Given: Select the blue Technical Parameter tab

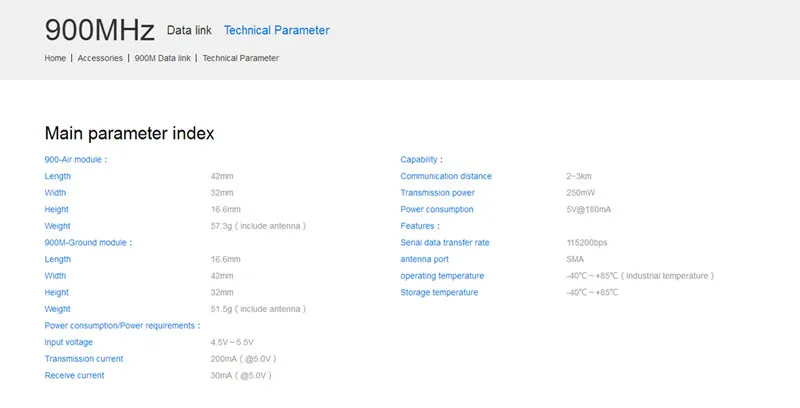Looking at the screenshot, I should pos(277,31).
